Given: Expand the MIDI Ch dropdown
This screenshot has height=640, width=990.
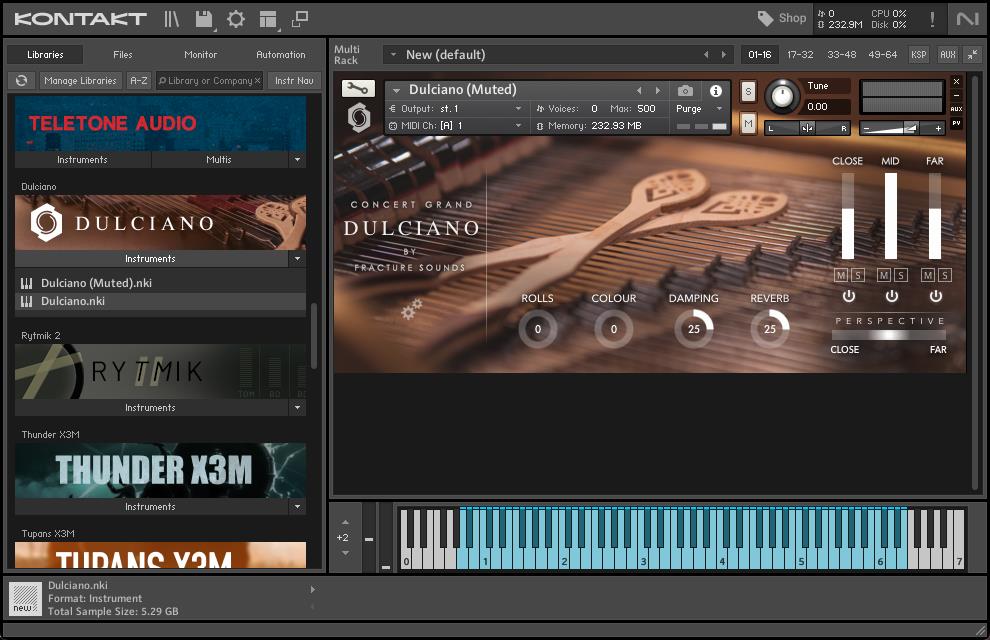Looking at the screenshot, I should click(x=518, y=126).
